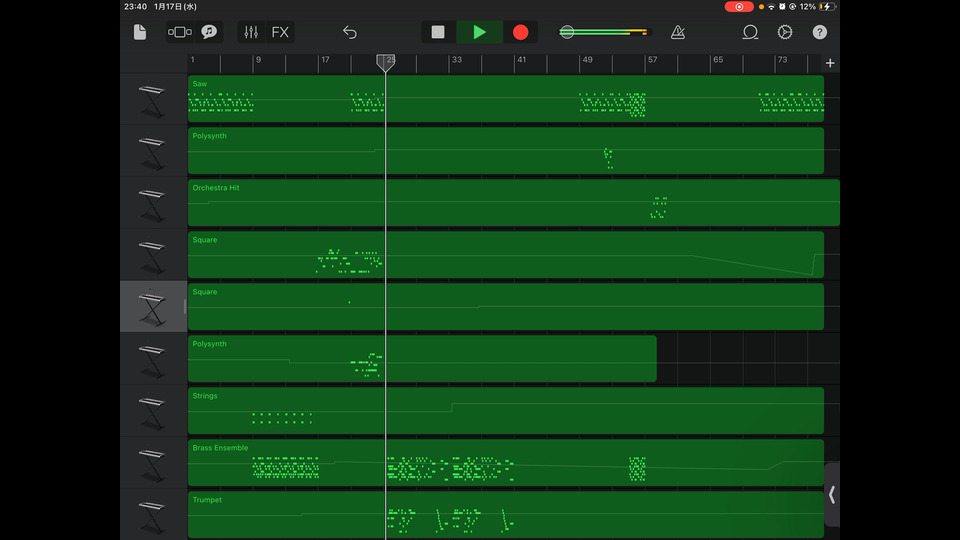960x540 pixels.
Task: Tap bar 57 on the ruler
Action: click(653, 59)
